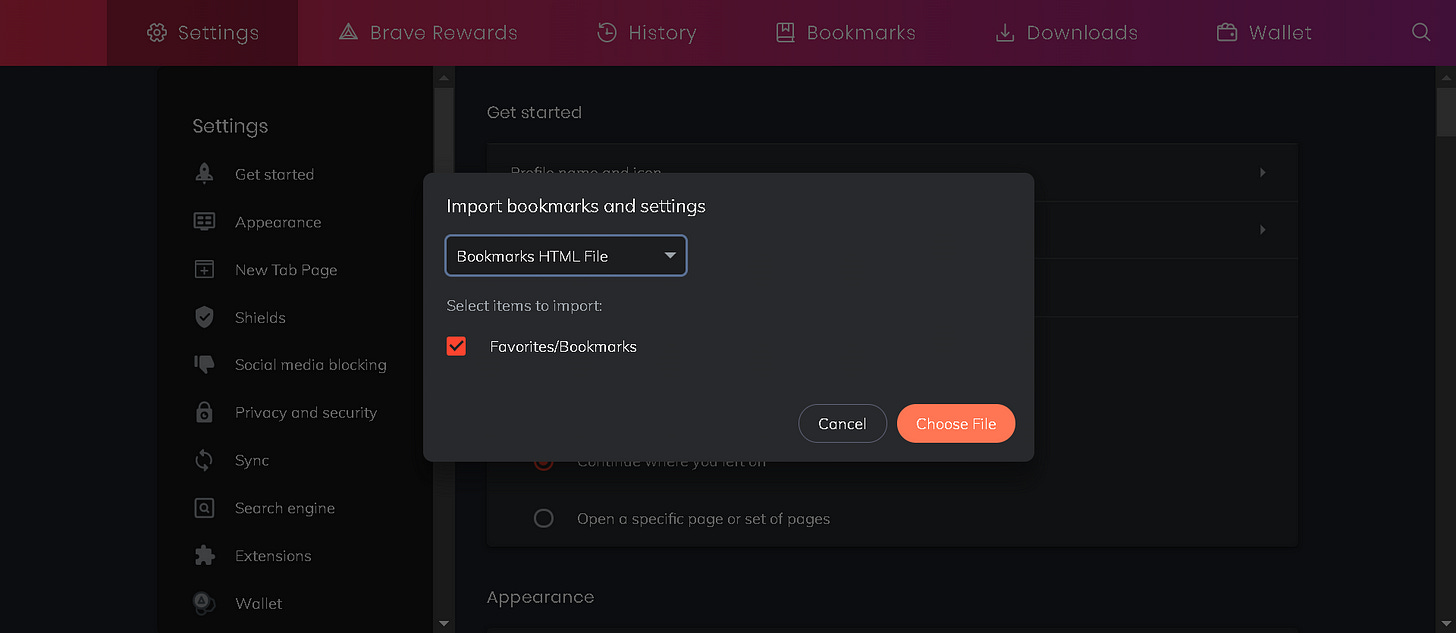Open the Downloads tab
This screenshot has height=633, width=1456.
(x=1066, y=32)
